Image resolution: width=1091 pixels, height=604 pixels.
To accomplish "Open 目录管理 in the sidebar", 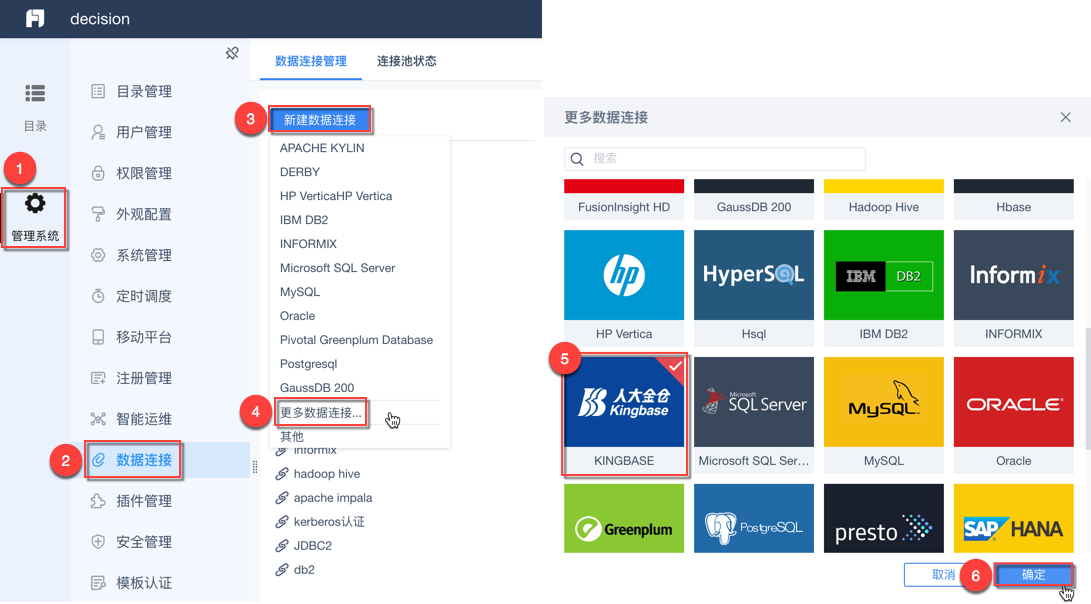I will pos(132,91).
